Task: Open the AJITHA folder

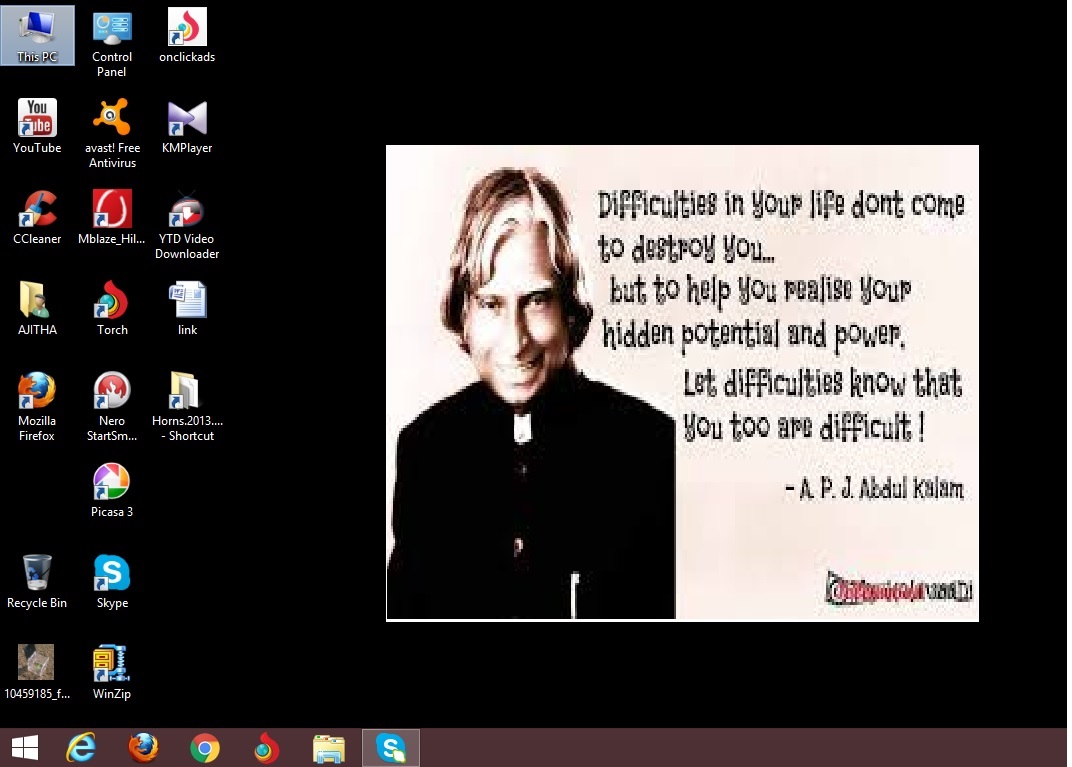Action: 37,302
